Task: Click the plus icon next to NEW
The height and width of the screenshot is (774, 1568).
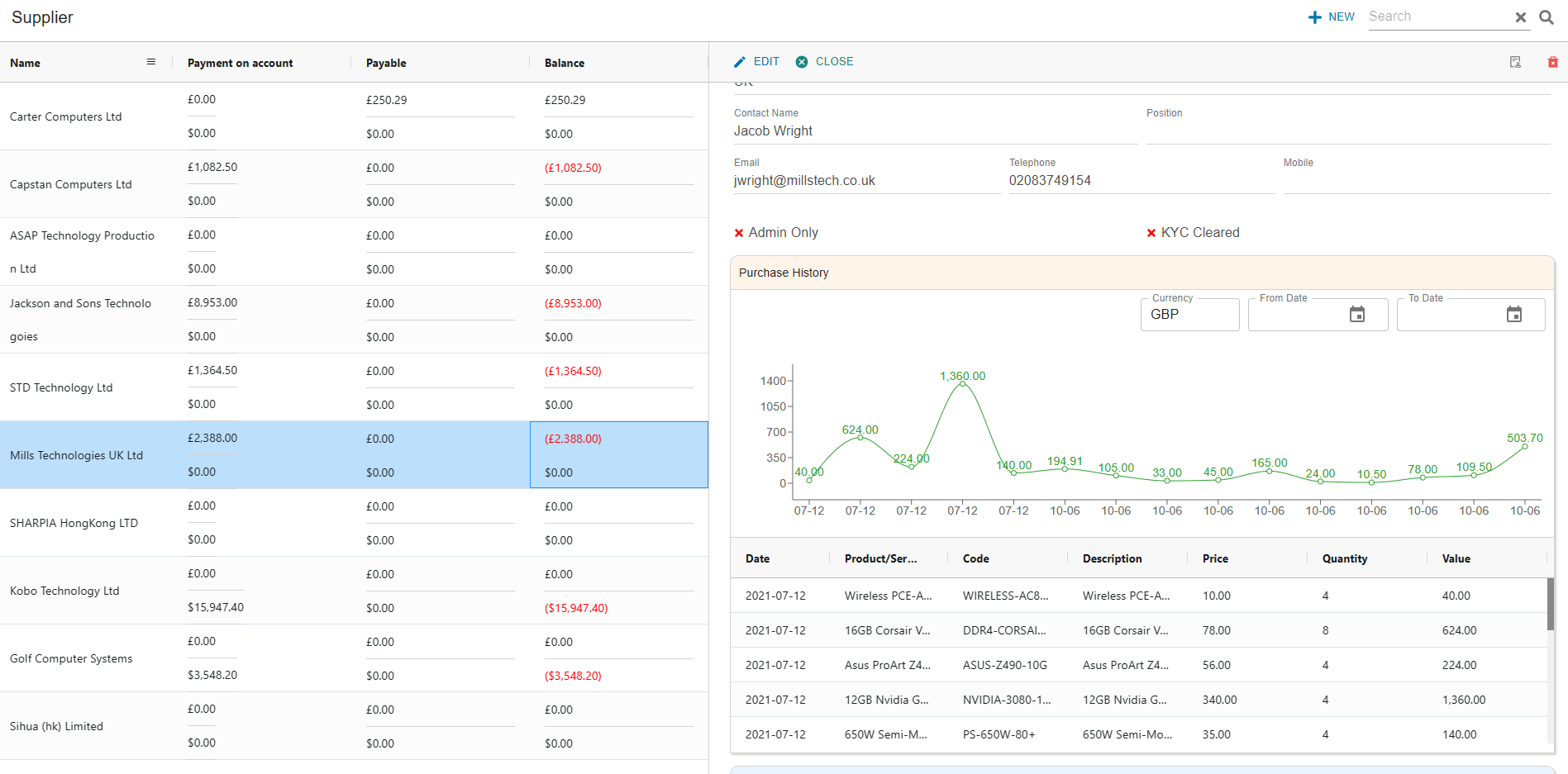Action: click(x=1314, y=17)
